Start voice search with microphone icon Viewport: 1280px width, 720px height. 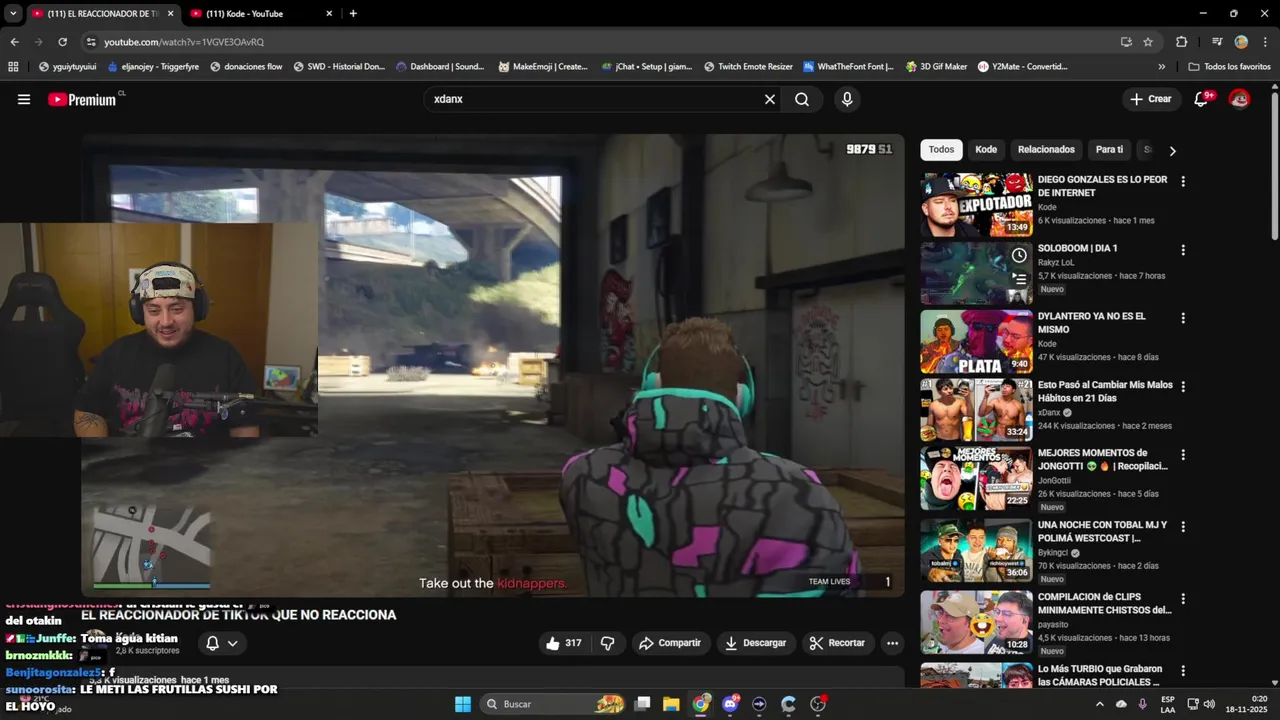(x=847, y=99)
